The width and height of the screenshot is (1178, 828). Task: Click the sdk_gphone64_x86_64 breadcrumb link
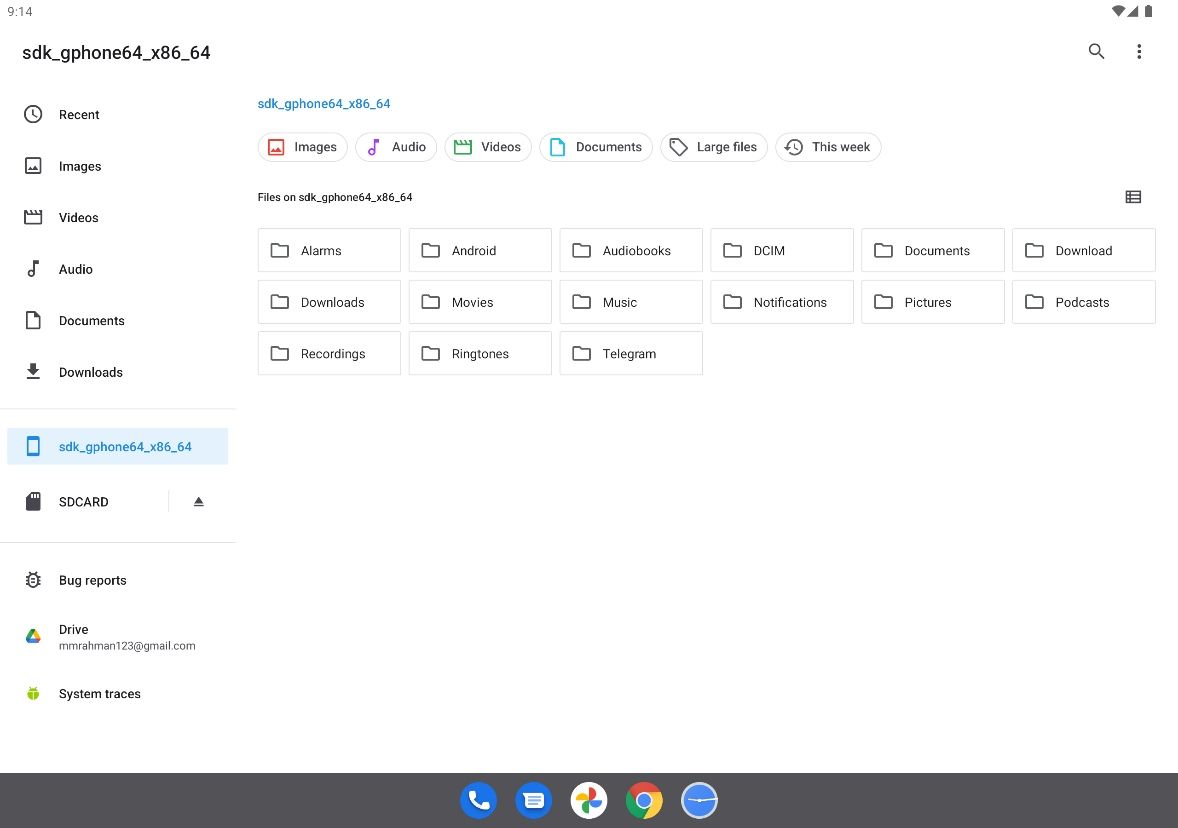click(324, 103)
